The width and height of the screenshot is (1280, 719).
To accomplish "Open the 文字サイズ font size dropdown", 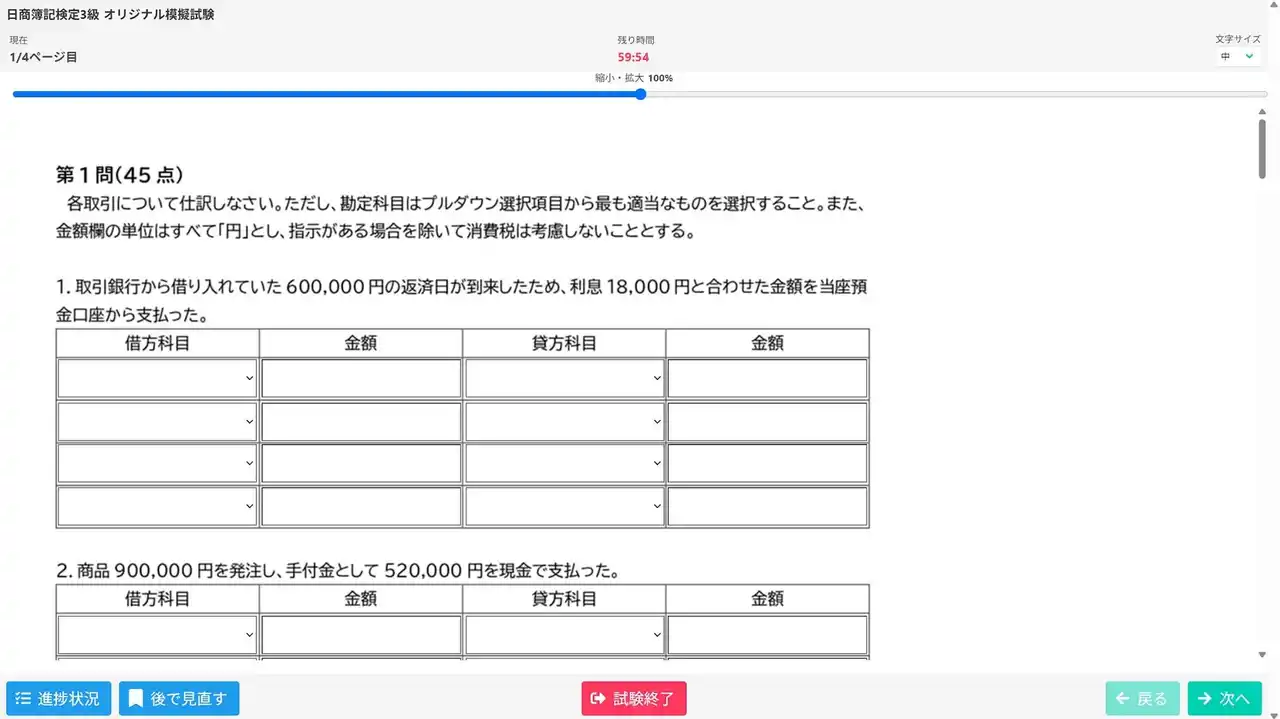I will [1237, 57].
